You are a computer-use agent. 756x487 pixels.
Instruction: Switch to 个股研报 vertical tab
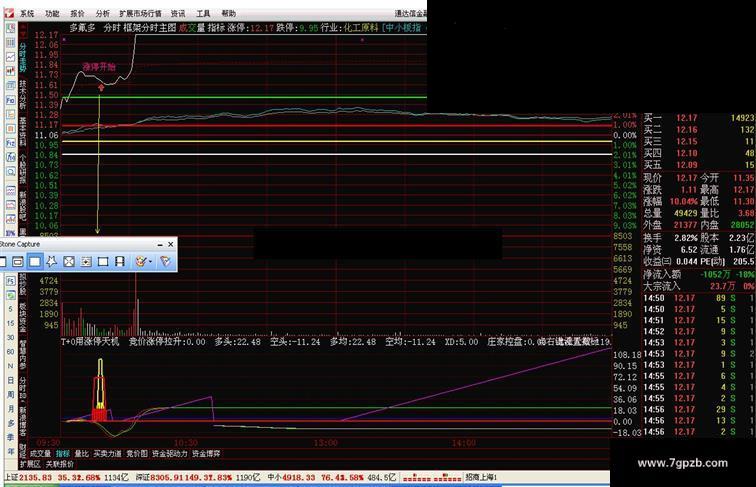tap(23, 169)
